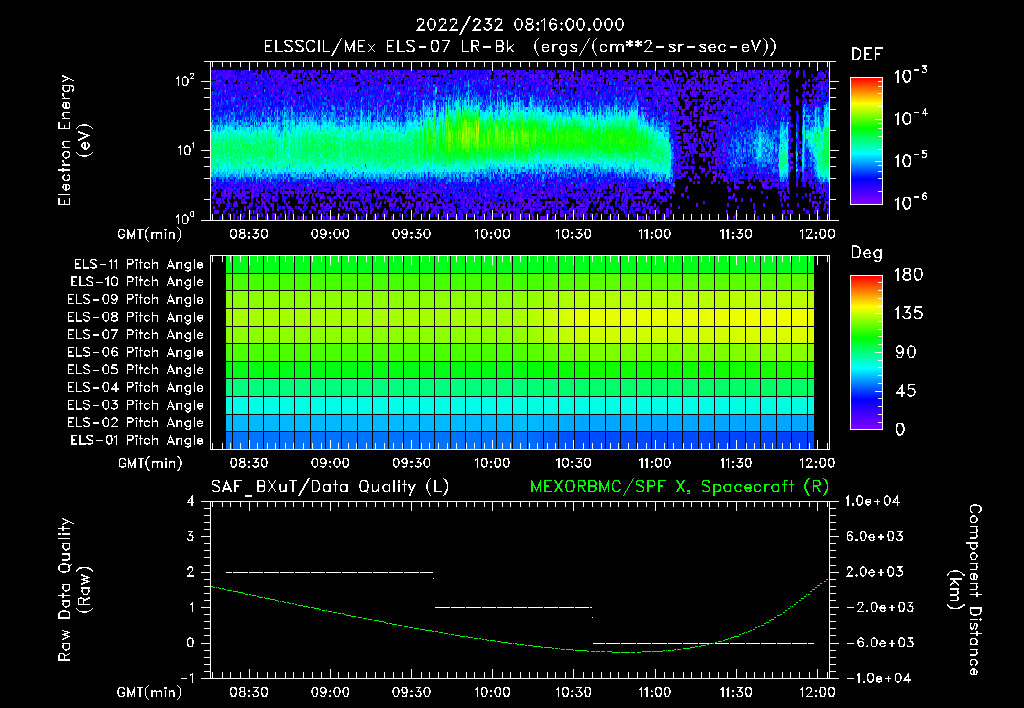1024x708 pixels.
Task: Click the Deg pitch angle color bar
Action: click(x=865, y=353)
